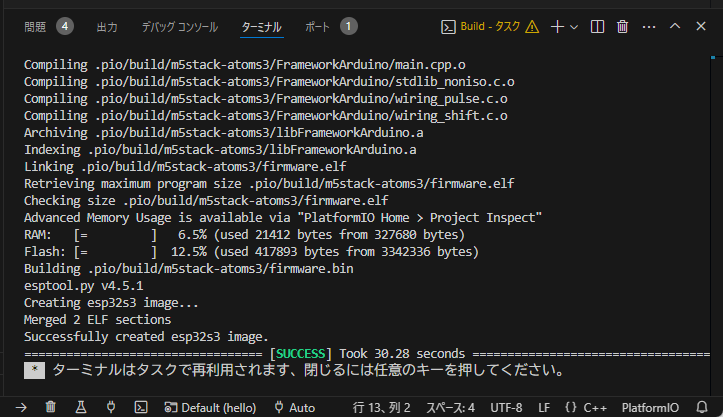
Task: Select the ターミナル tab
Action: point(261,27)
